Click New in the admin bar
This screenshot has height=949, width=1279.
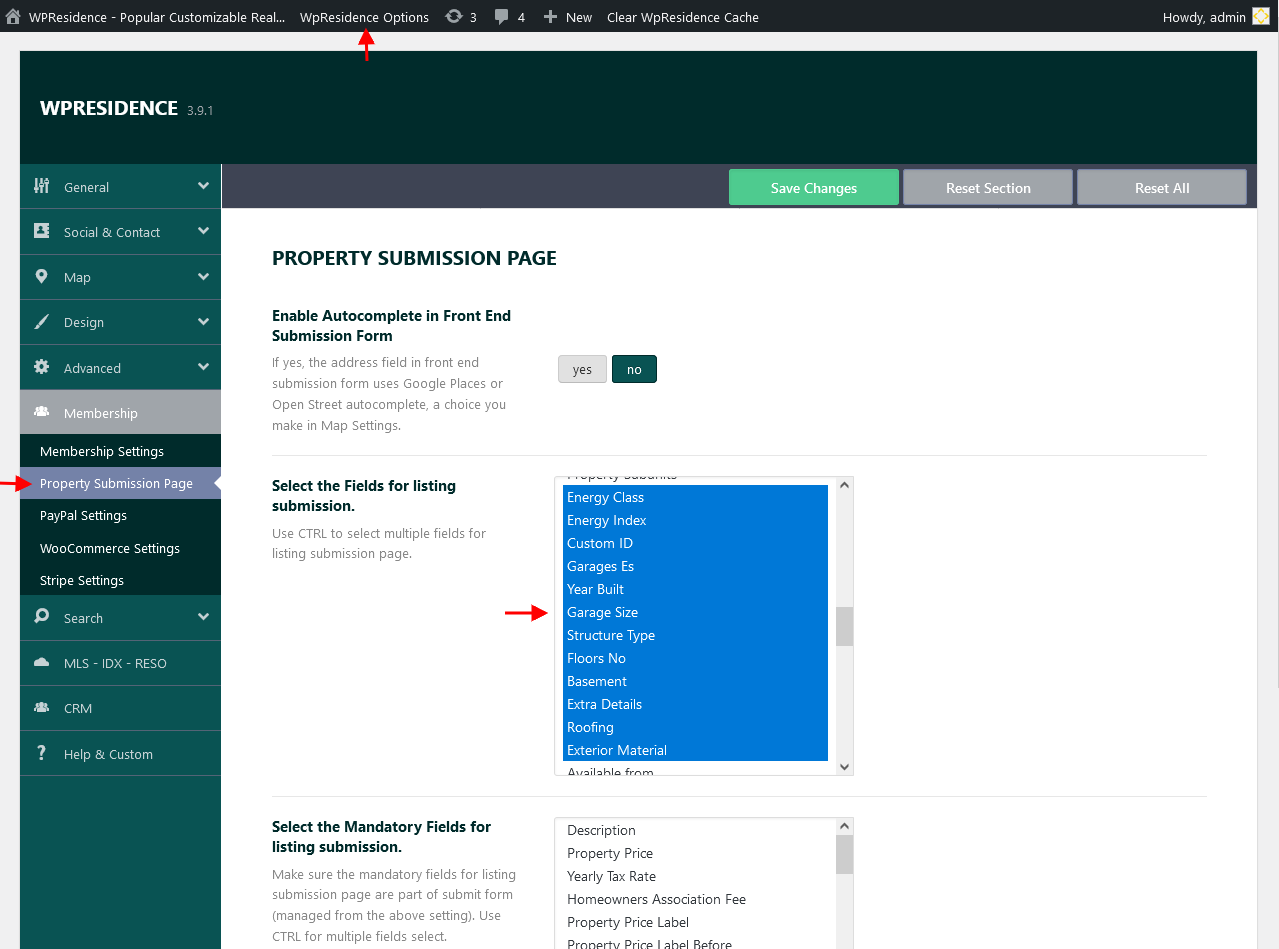tap(579, 17)
